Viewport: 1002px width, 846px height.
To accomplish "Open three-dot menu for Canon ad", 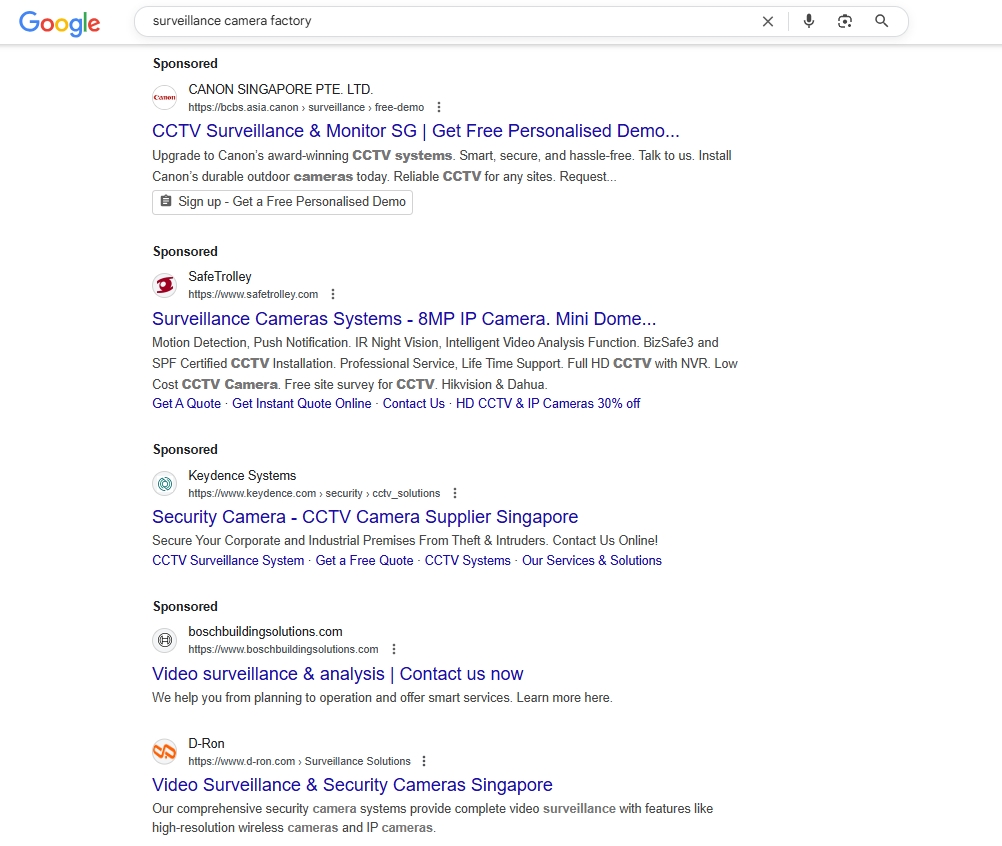I will (438, 107).
